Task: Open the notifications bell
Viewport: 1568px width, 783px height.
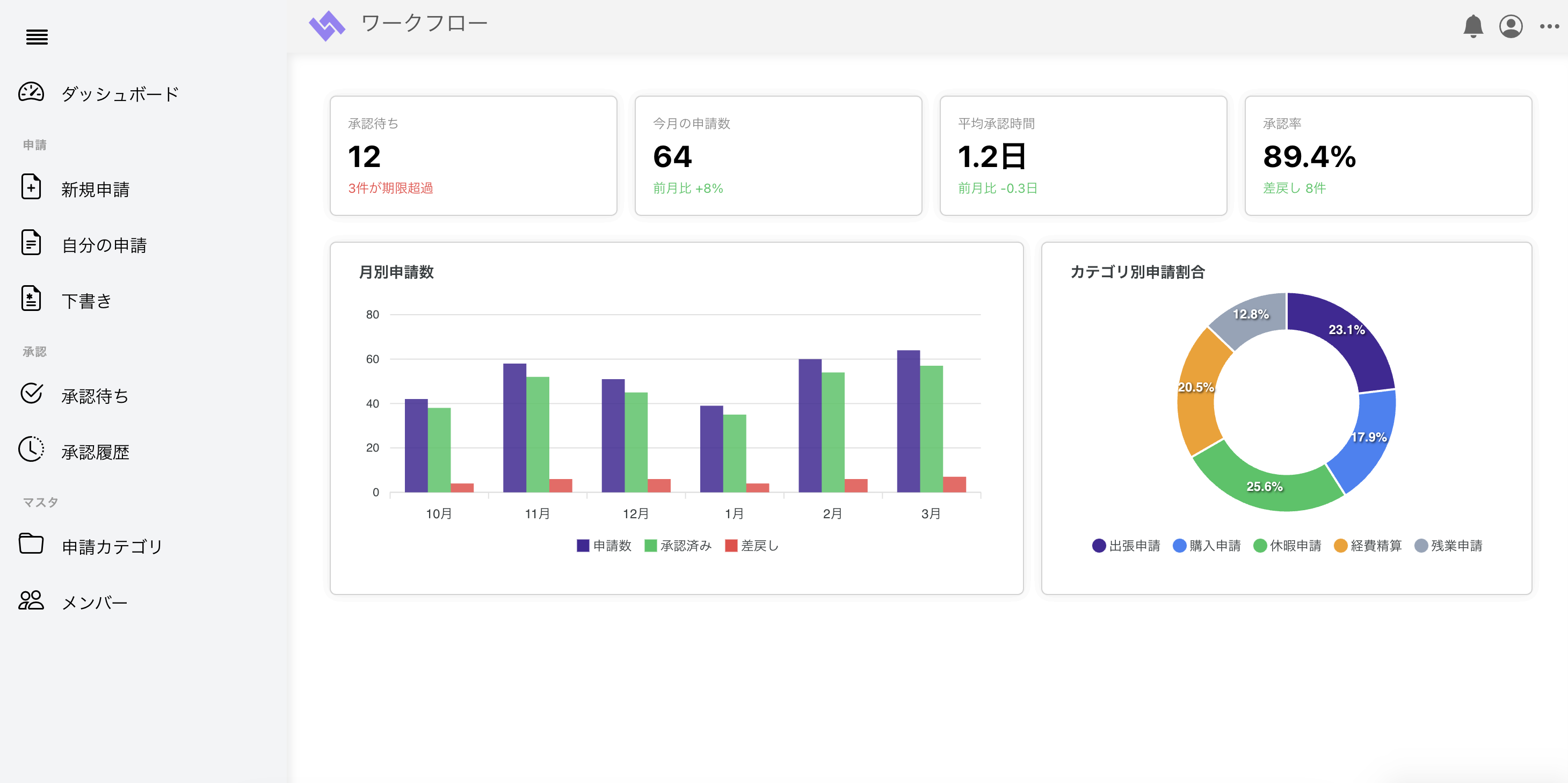Action: pos(1472,26)
